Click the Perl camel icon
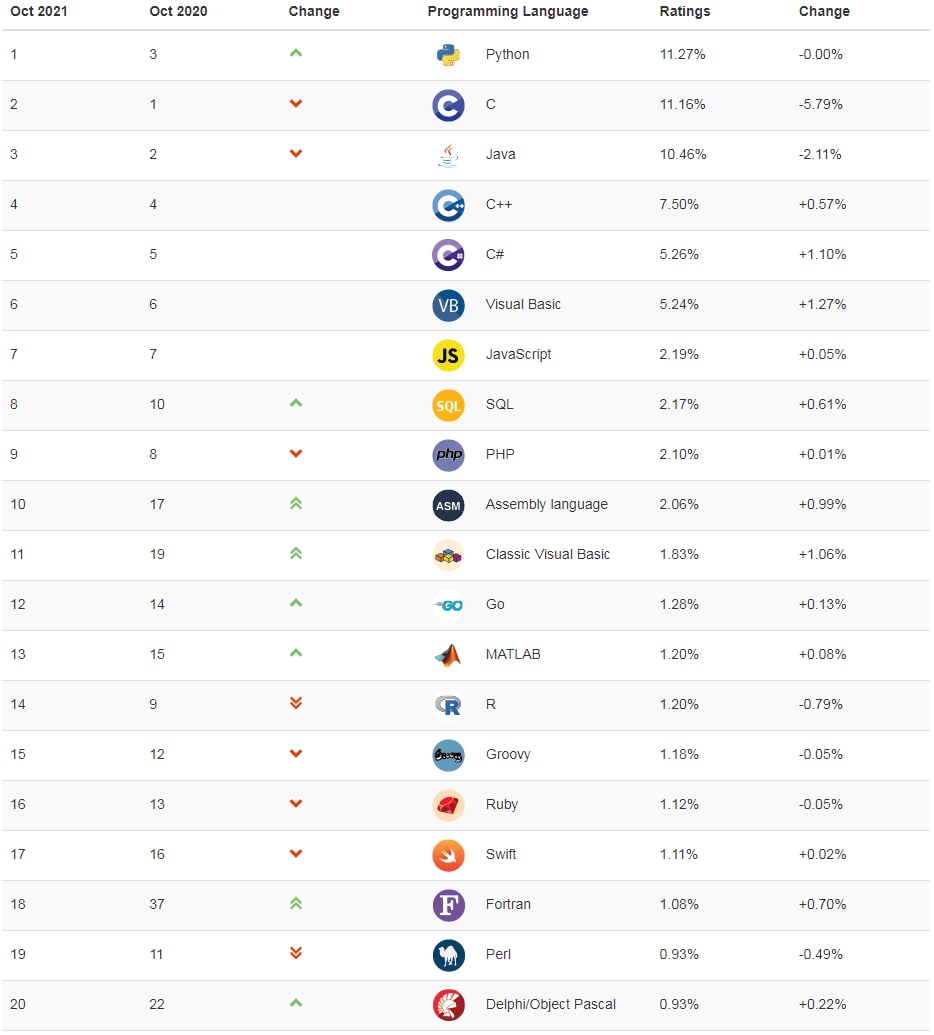This screenshot has width=934, height=1035. [x=448, y=955]
